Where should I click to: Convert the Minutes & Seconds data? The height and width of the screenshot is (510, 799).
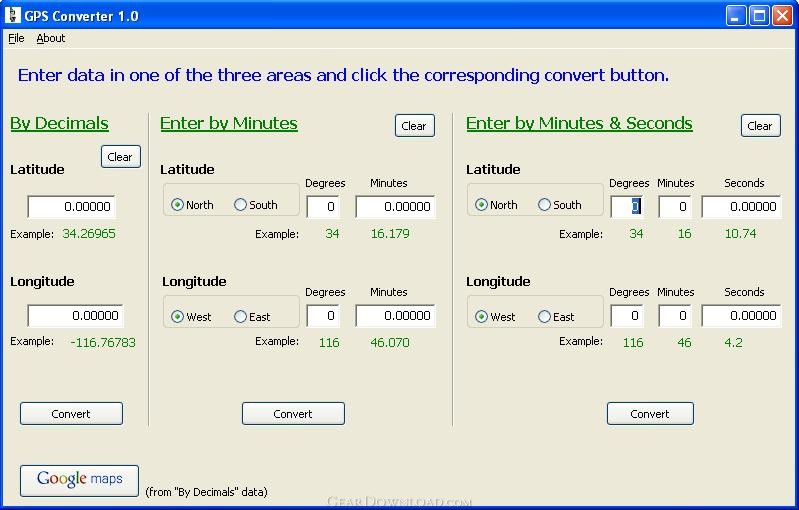point(650,414)
